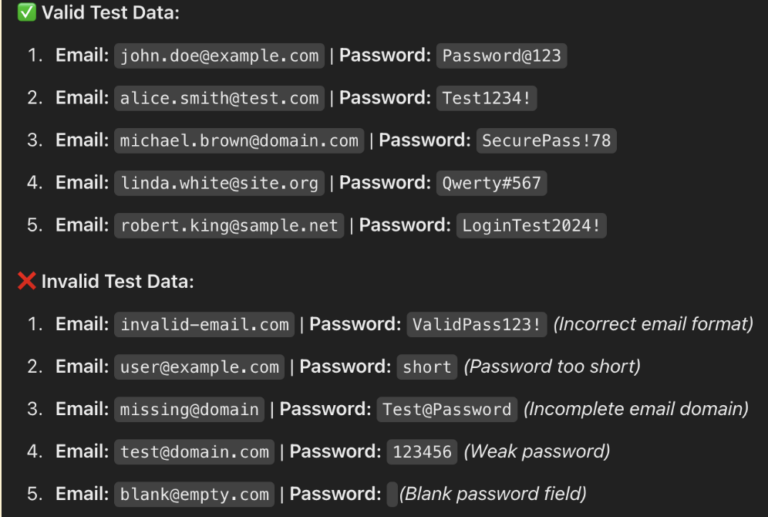This screenshot has height=517, width=768.
Task: Select user@example.com email chip
Action: click(x=199, y=367)
